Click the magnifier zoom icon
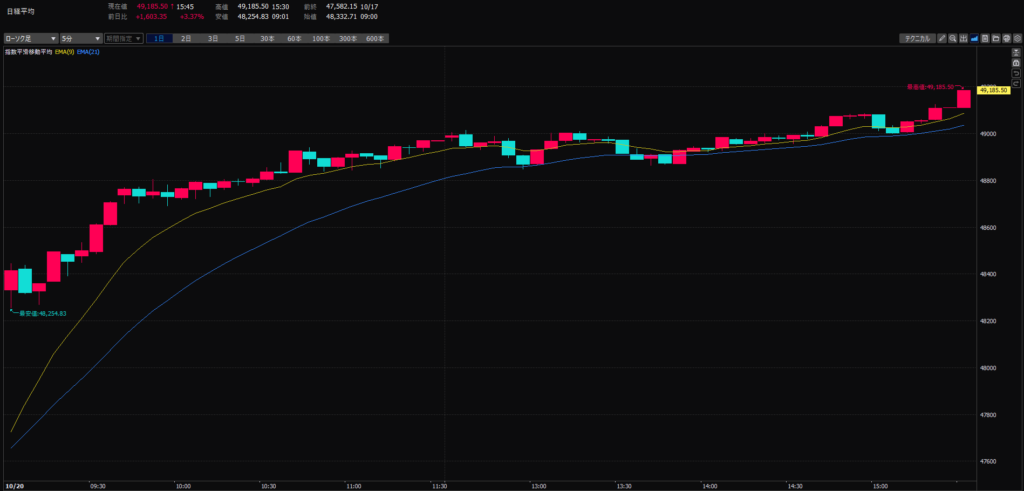Screen dimensions: 1024x491 tap(953, 38)
